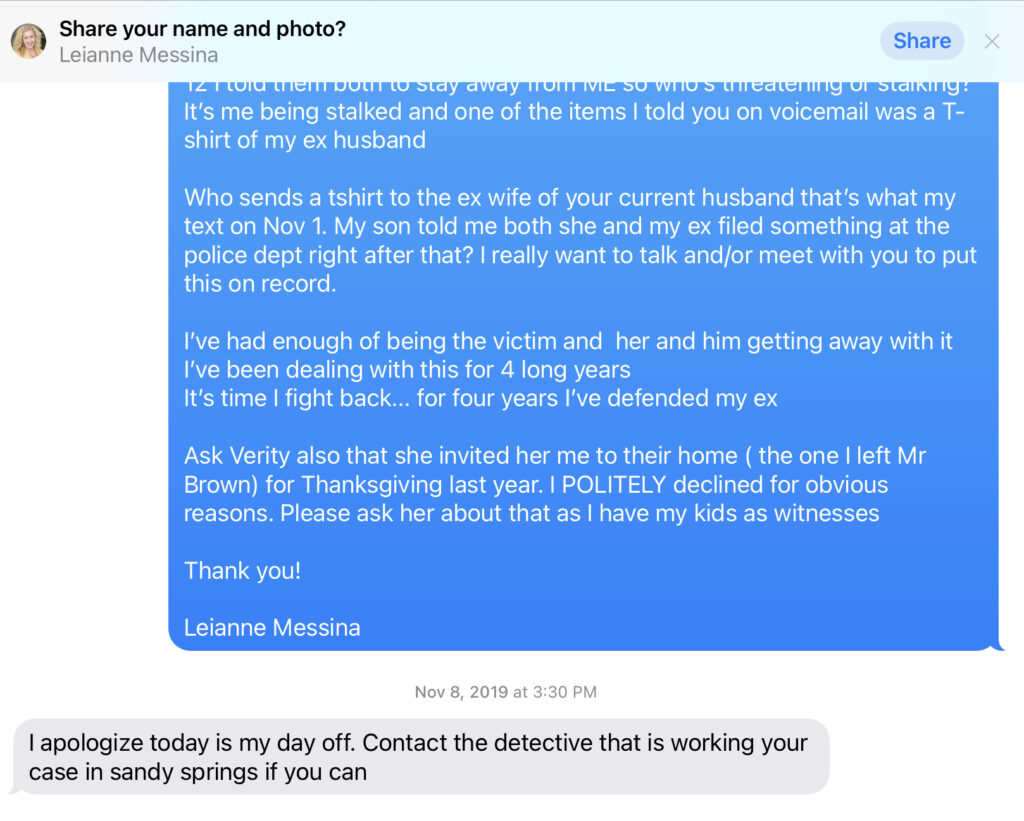The height and width of the screenshot is (821, 1024).
Task: Select the 'I've had enough of being the victim' line
Action: tap(568, 341)
